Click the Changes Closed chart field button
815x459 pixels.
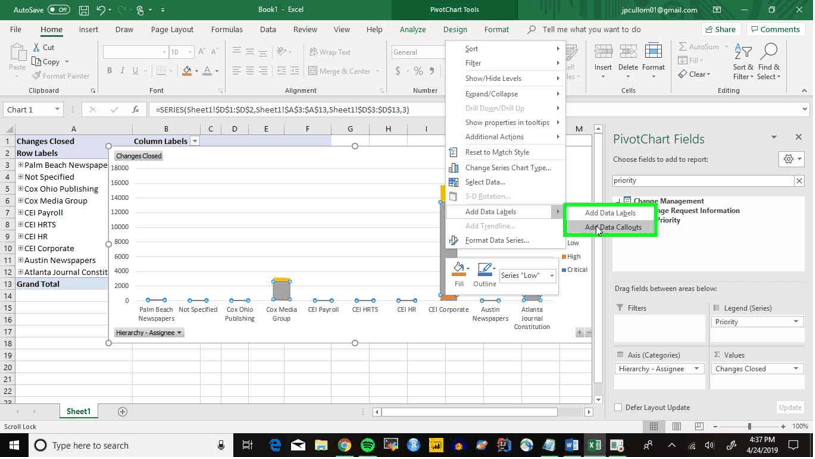[138, 156]
